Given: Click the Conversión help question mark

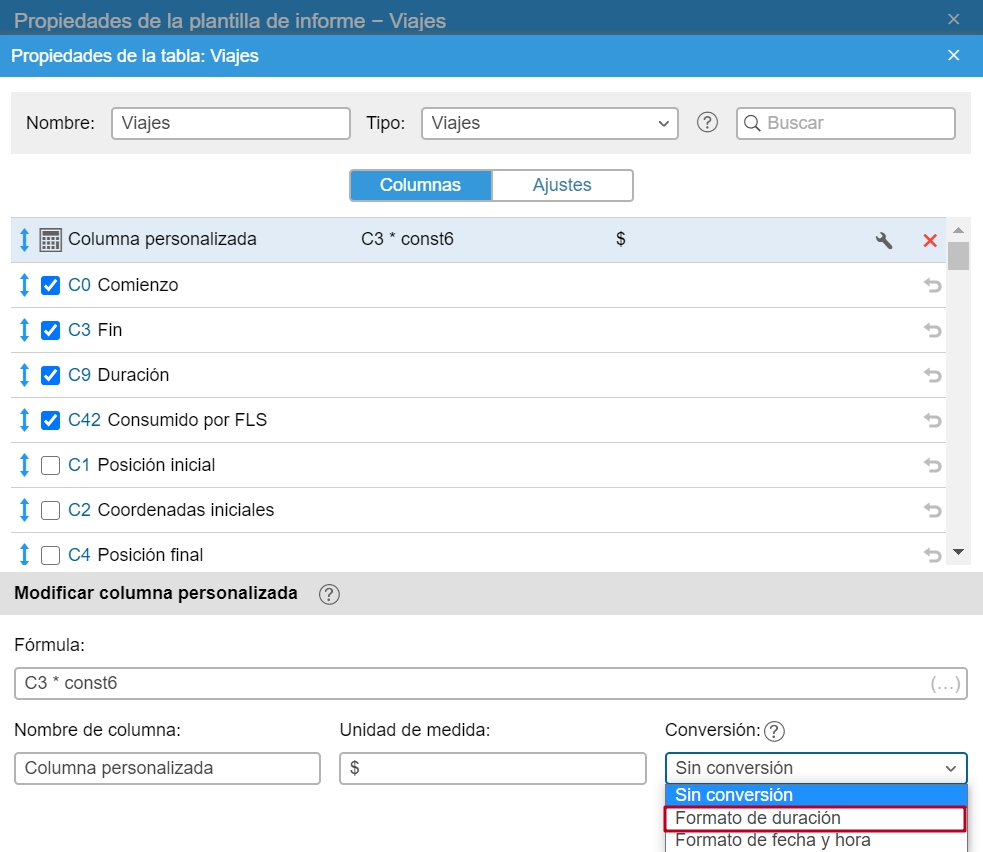Looking at the screenshot, I should (774, 731).
